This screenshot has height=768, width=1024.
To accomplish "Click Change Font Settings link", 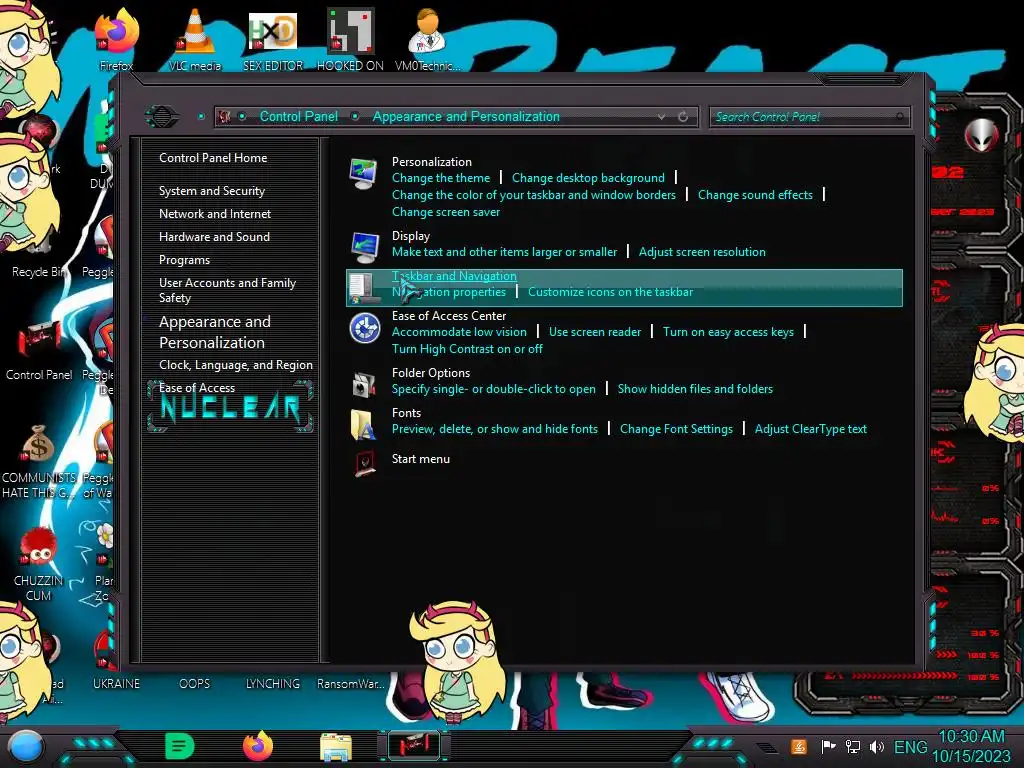I will tap(676, 428).
